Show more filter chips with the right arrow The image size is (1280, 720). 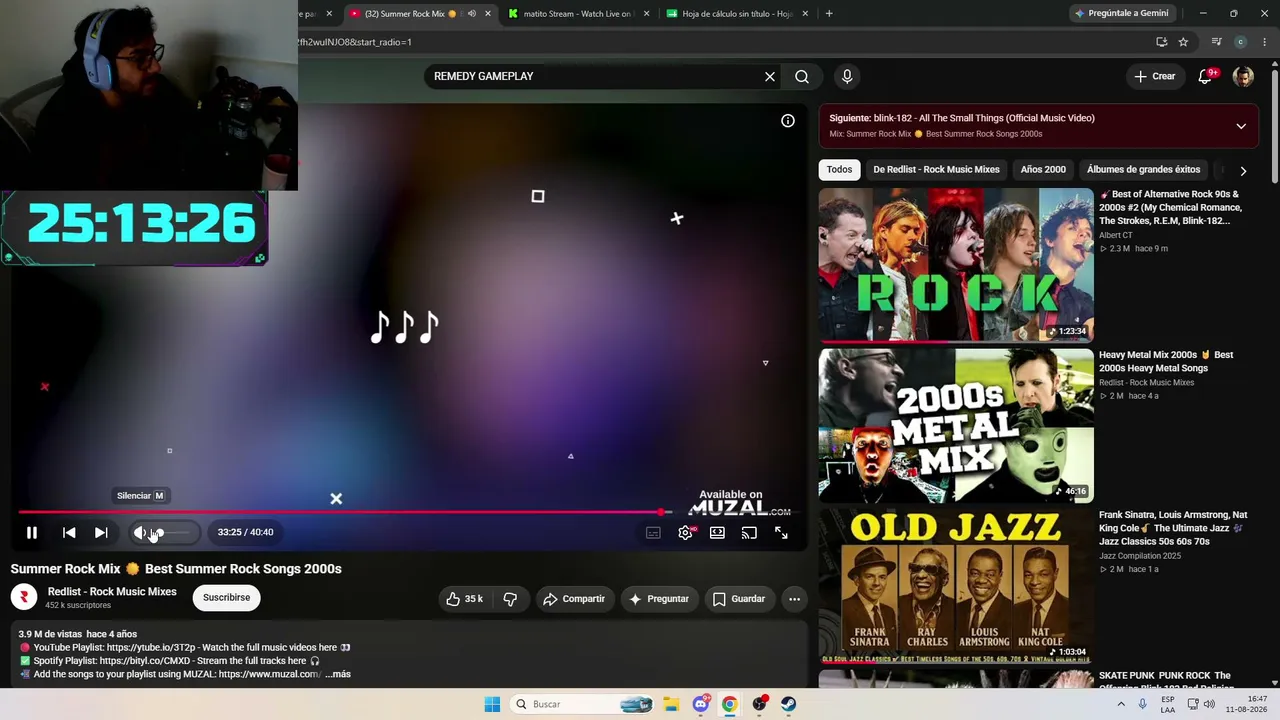click(1243, 171)
